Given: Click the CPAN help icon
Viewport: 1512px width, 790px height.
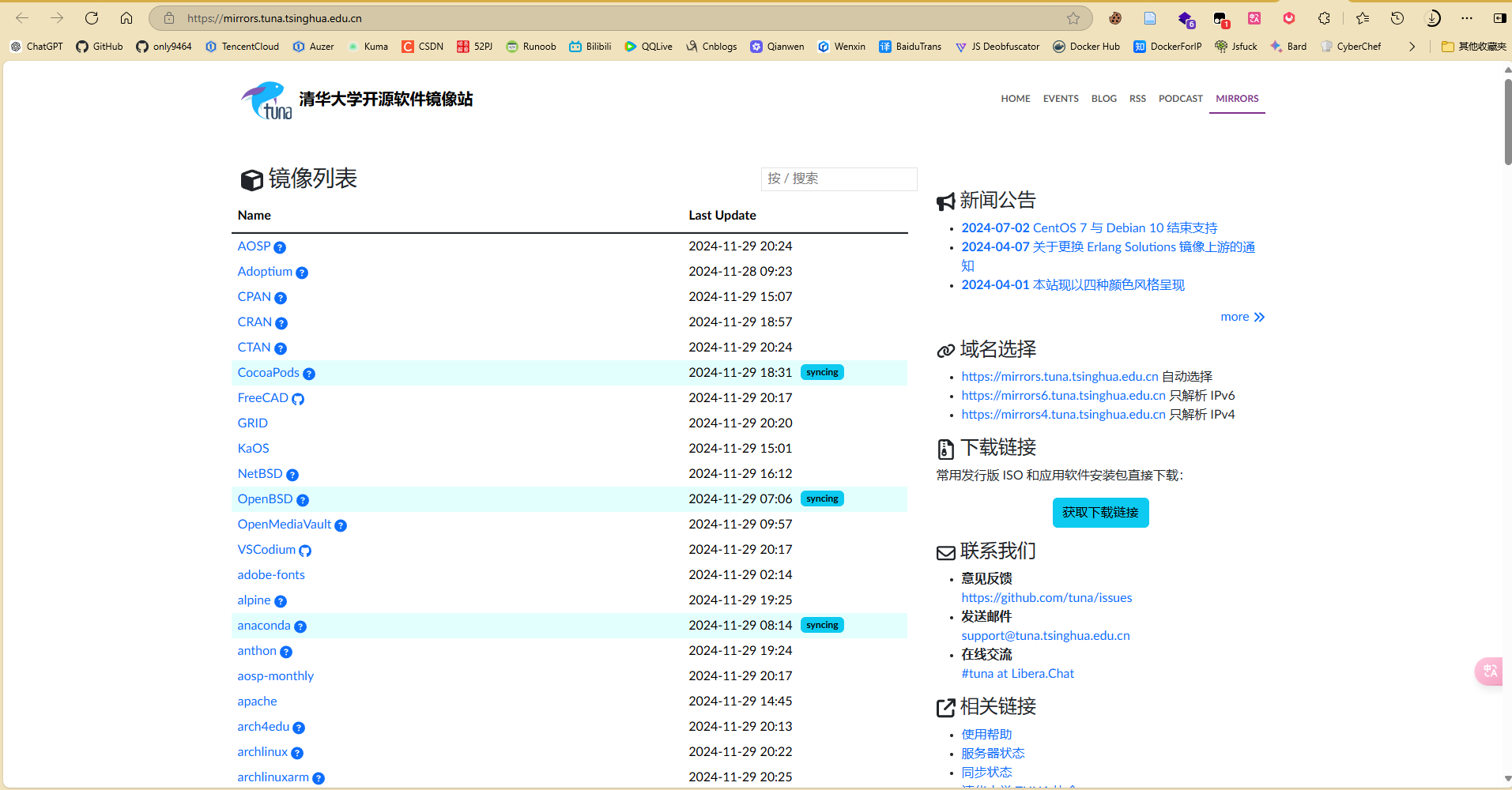Looking at the screenshot, I should point(281,298).
